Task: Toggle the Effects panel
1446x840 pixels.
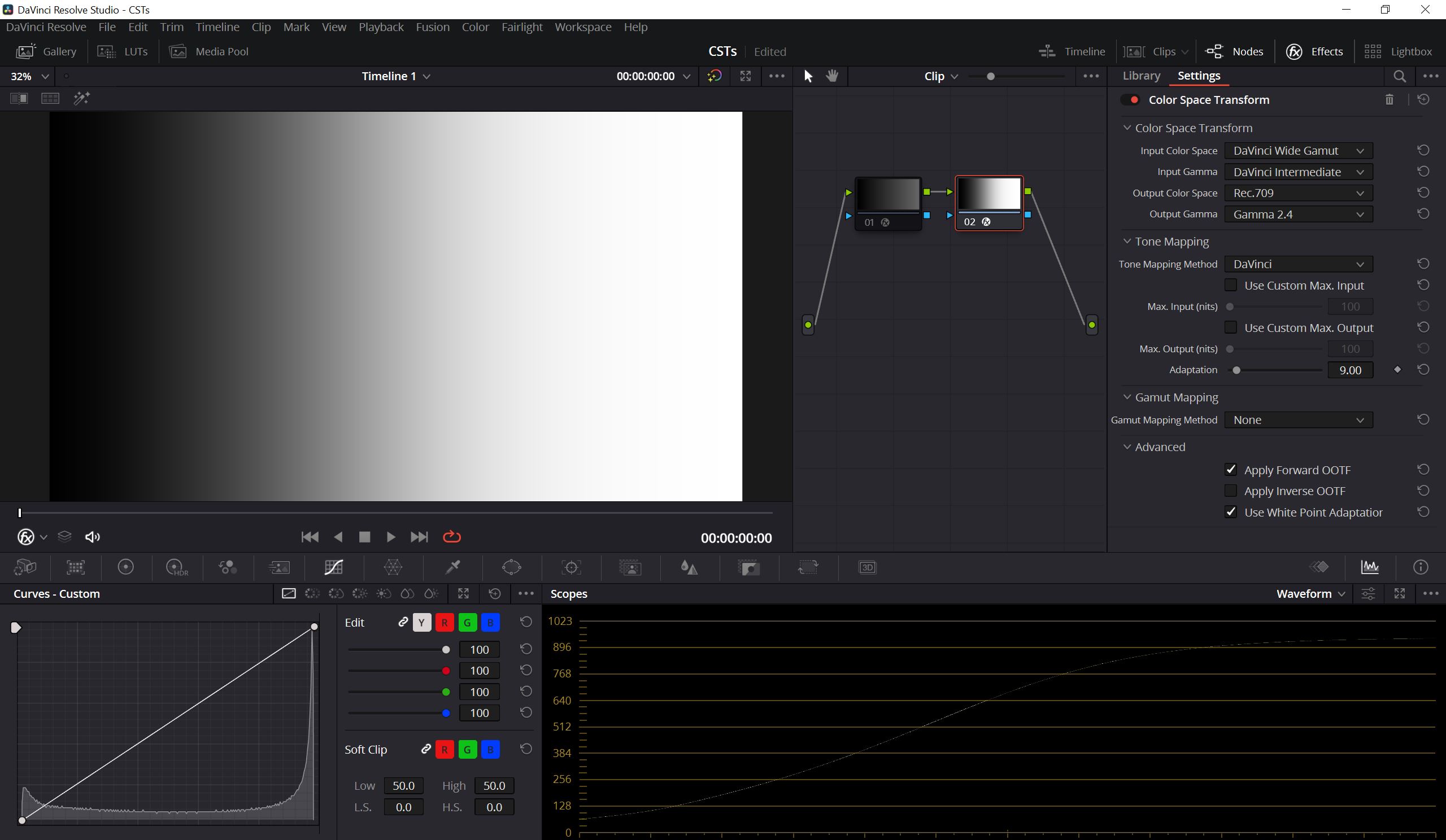Action: coord(1314,51)
